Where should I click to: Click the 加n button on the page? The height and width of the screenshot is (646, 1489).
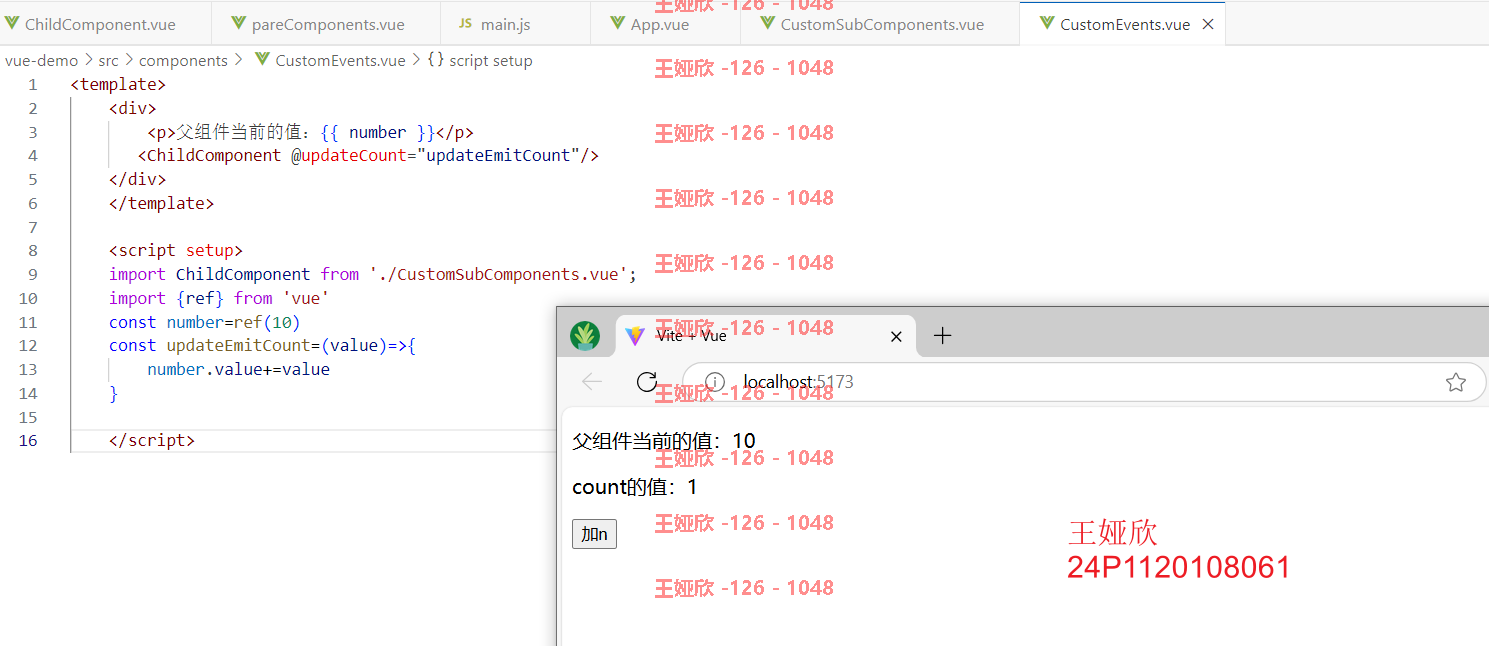(594, 534)
